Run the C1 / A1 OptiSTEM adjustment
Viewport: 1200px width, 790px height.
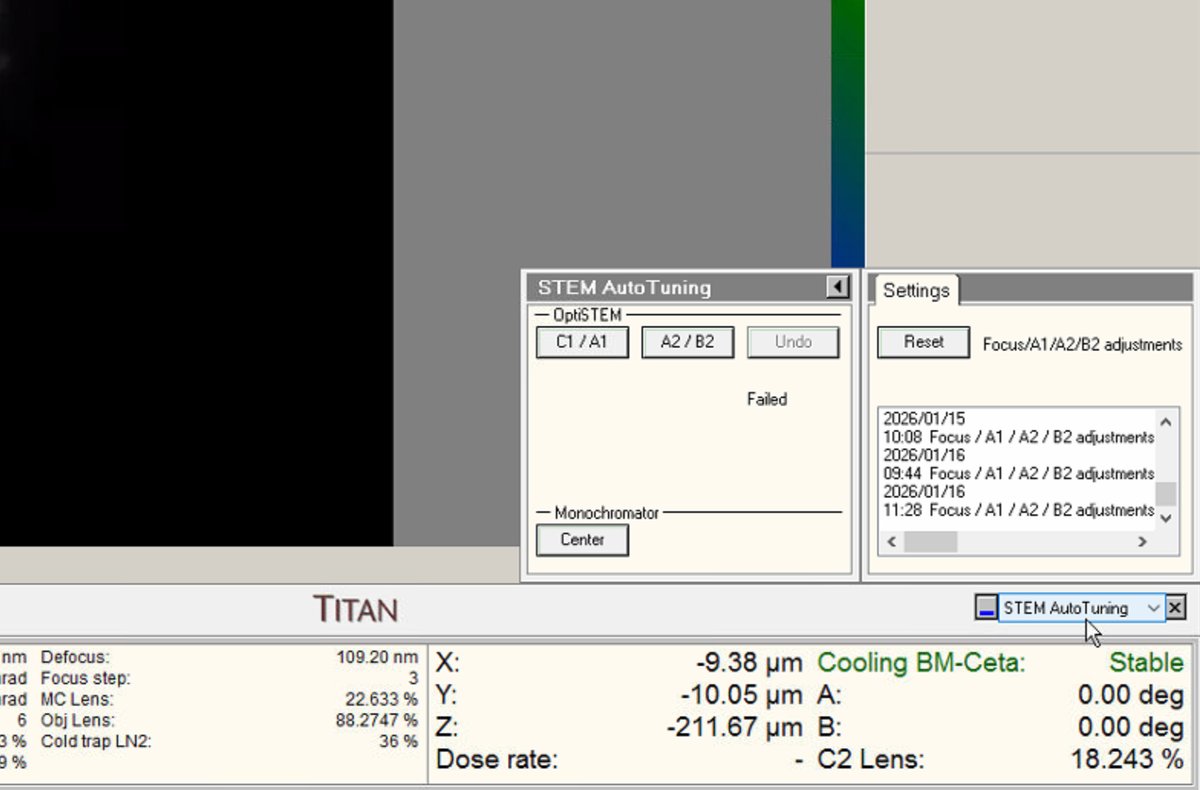pyautogui.click(x=582, y=342)
